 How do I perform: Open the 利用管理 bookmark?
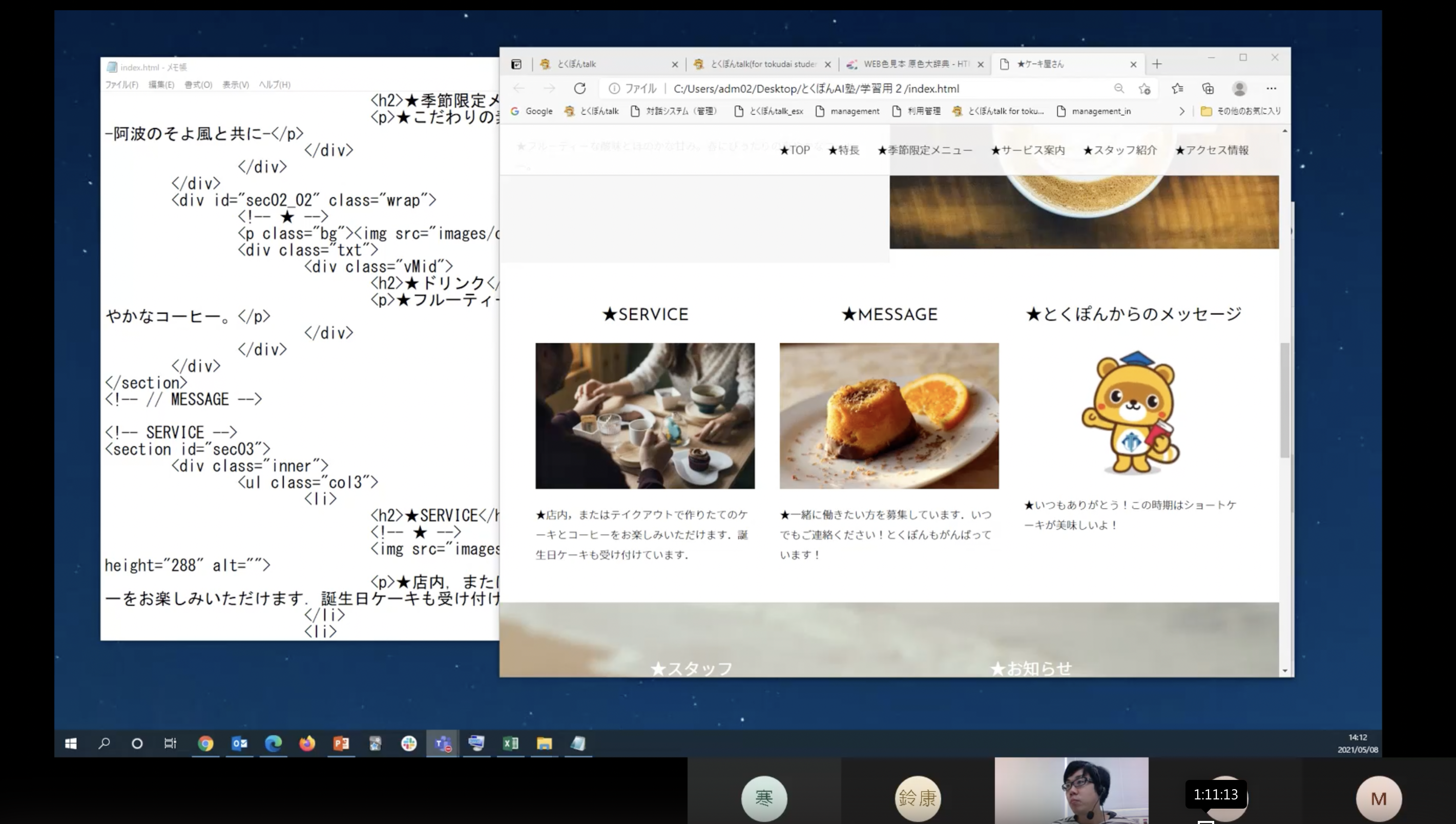[916, 111]
